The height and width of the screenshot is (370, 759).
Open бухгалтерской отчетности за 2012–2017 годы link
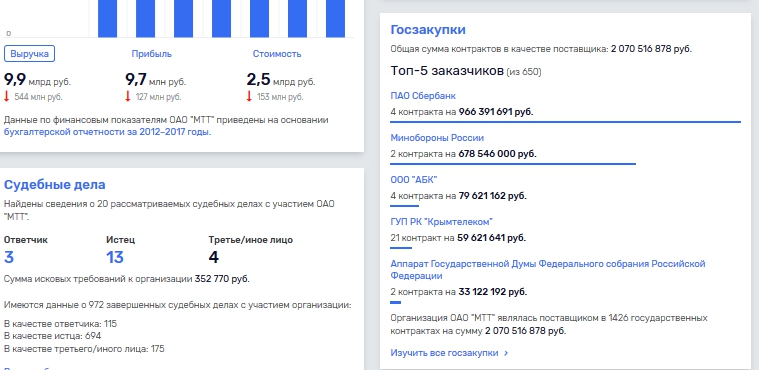pos(107,132)
